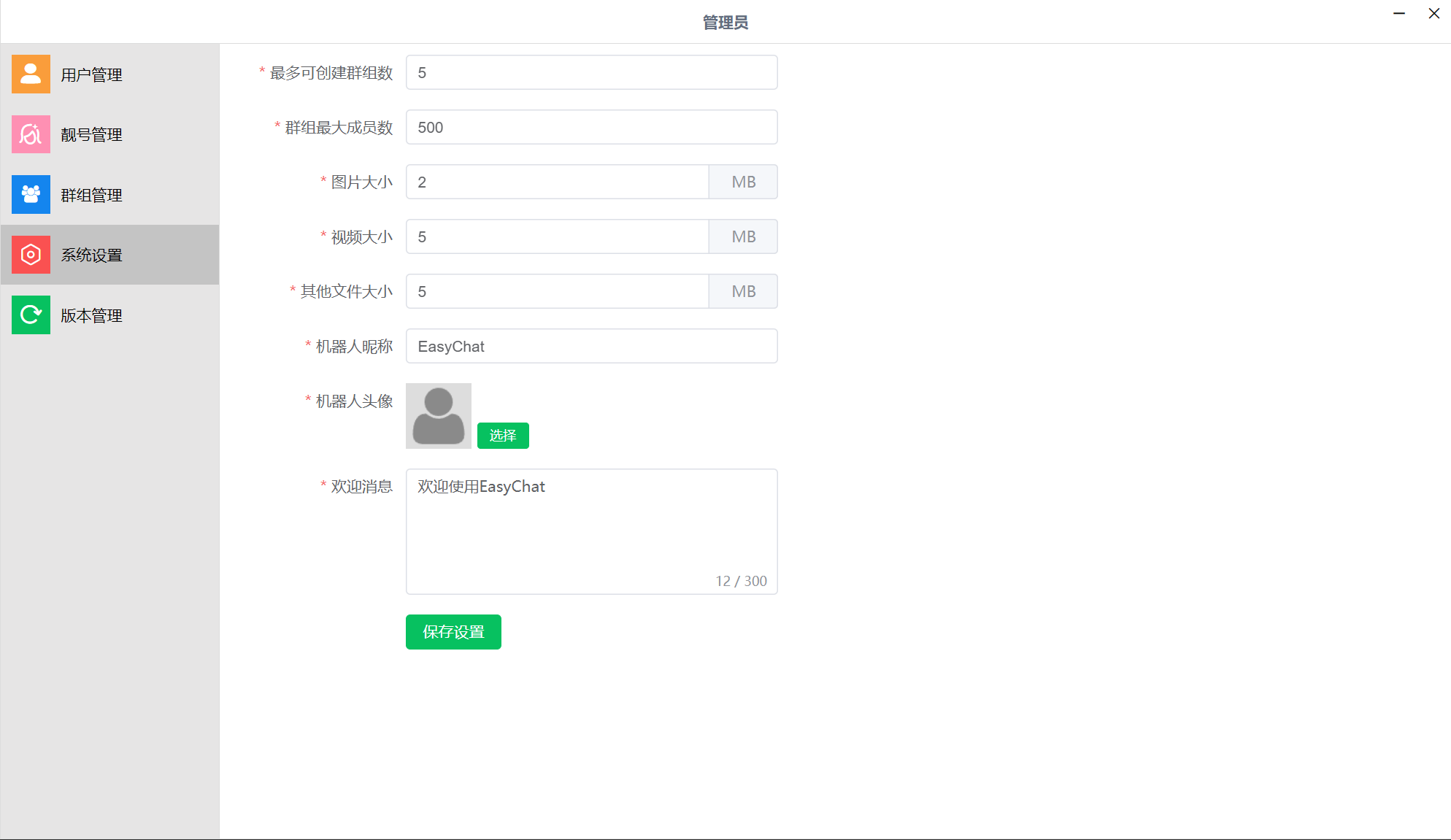Focus the 视频大小 input field
Viewport: 1451px width, 840px height.
(x=557, y=237)
